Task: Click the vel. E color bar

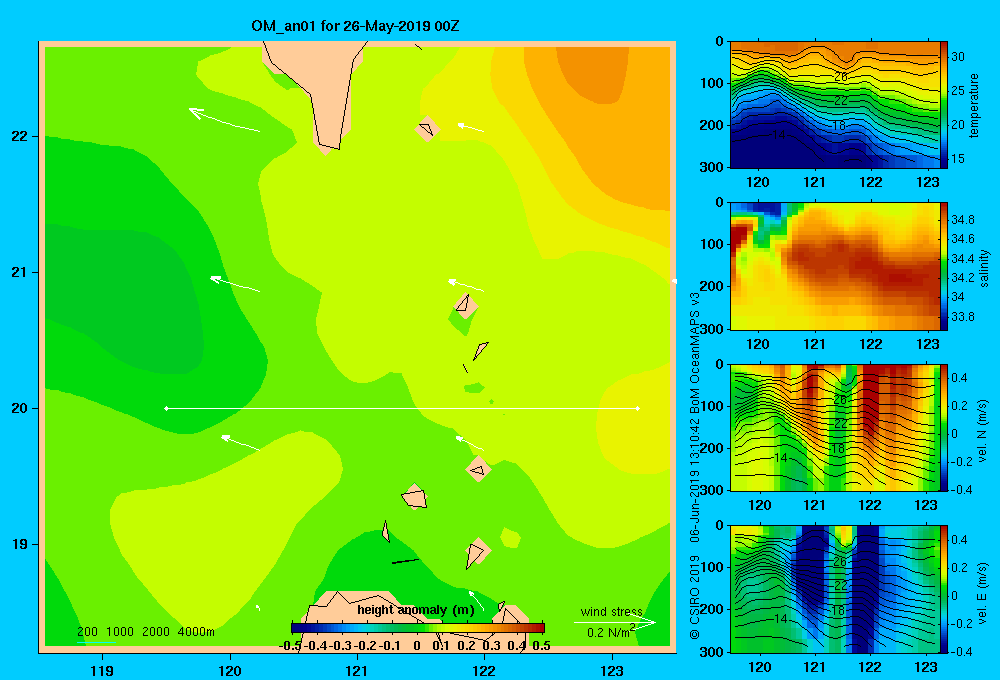Action: (x=944, y=589)
